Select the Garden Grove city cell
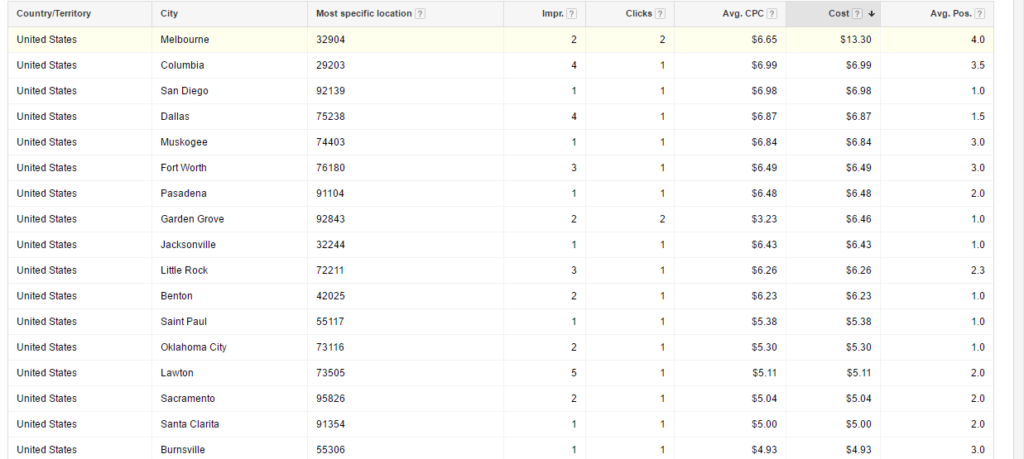This screenshot has height=459, width=1024. [x=192, y=219]
